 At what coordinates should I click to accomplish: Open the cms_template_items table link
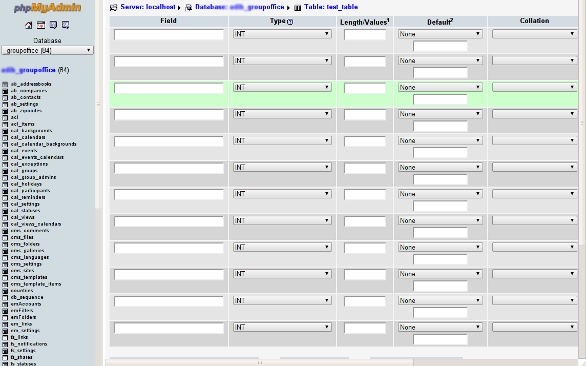point(36,284)
